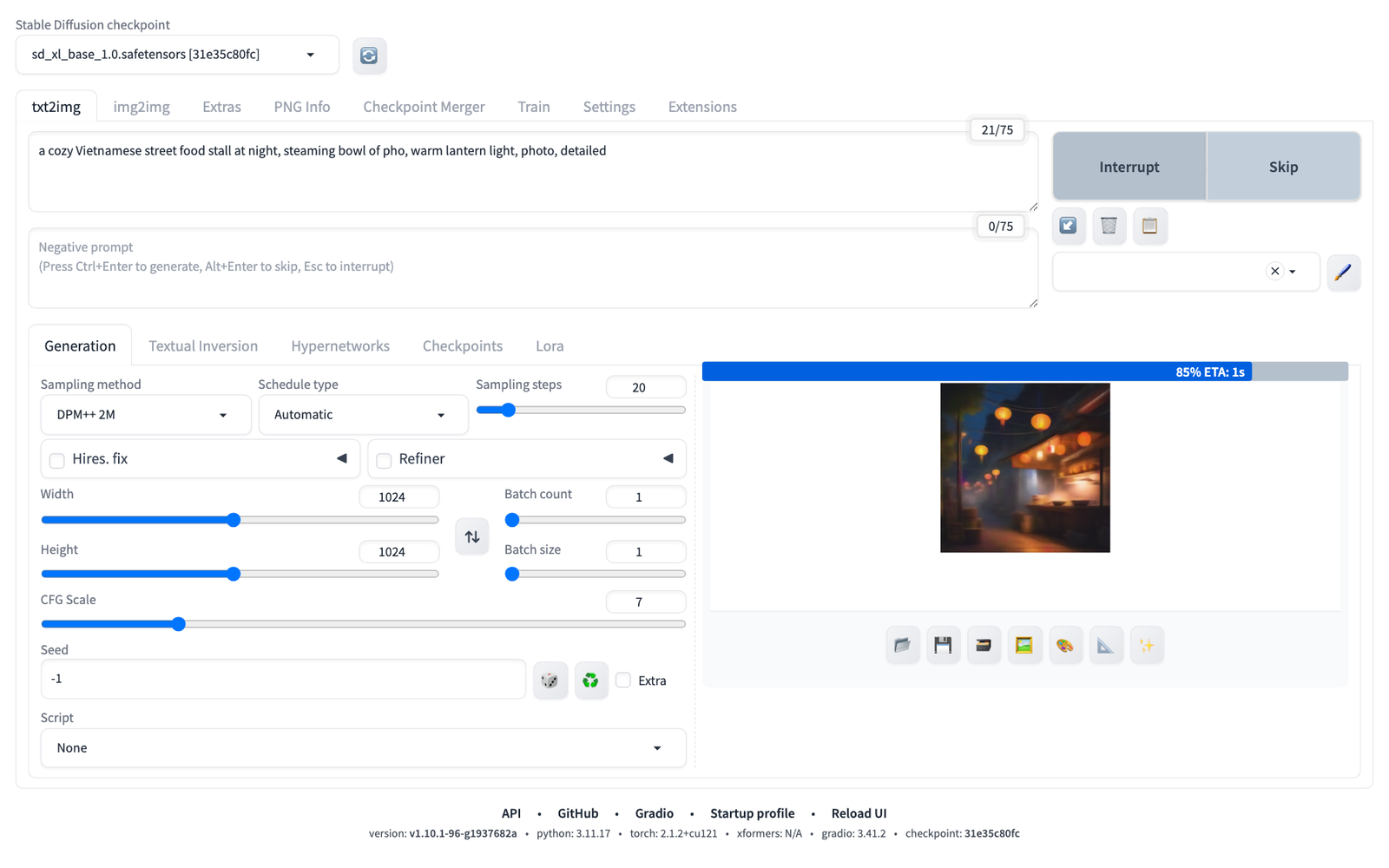Open the PNG Info tab

click(x=302, y=107)
